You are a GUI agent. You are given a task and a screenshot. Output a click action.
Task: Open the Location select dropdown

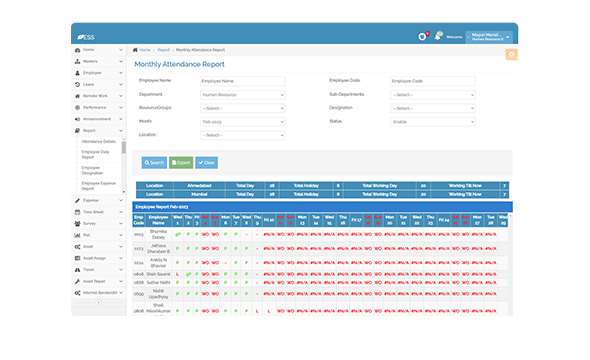point(242,135)
